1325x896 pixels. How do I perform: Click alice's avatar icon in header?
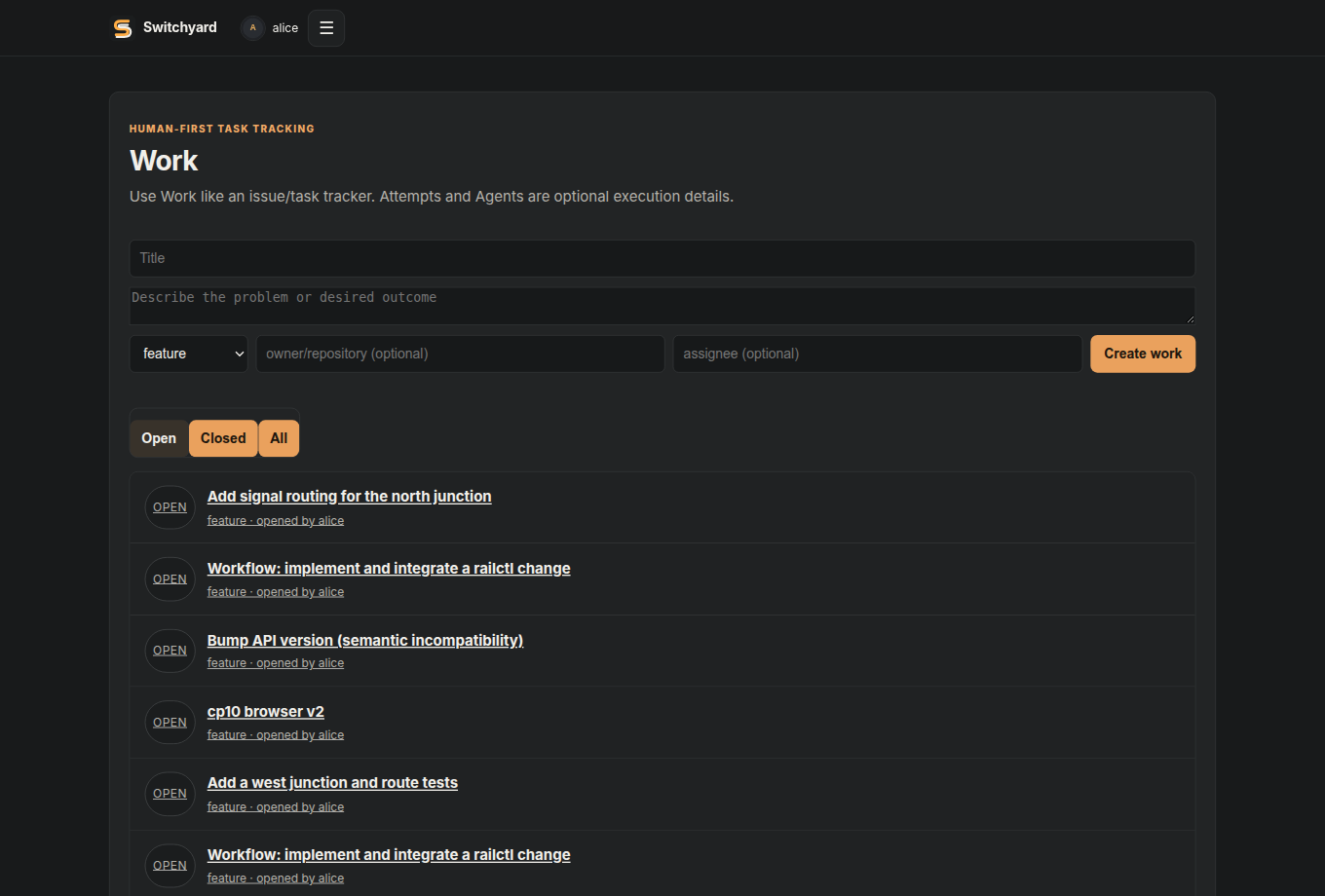tap(253, 28)
